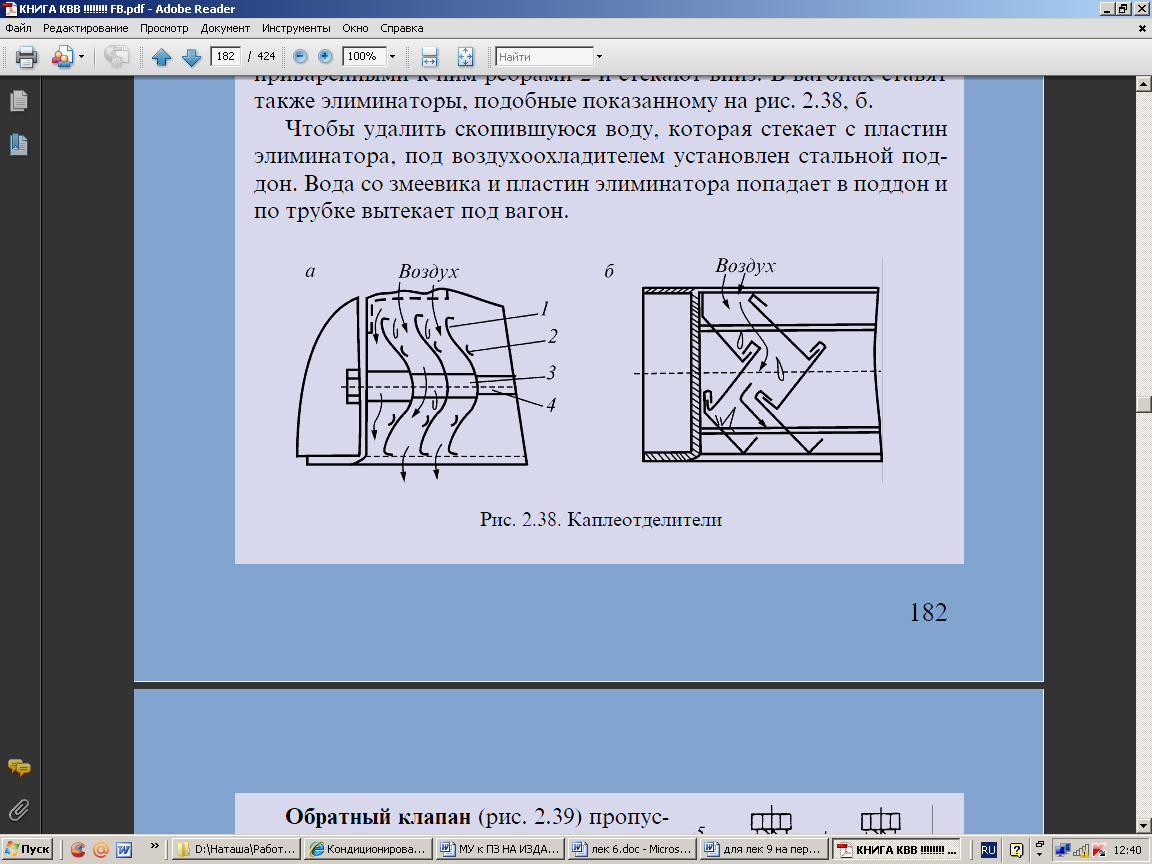The width and height of the screenshot is (1152, 864).
Task: Zoom out with the minus button
Action: [x=300, y=57]
